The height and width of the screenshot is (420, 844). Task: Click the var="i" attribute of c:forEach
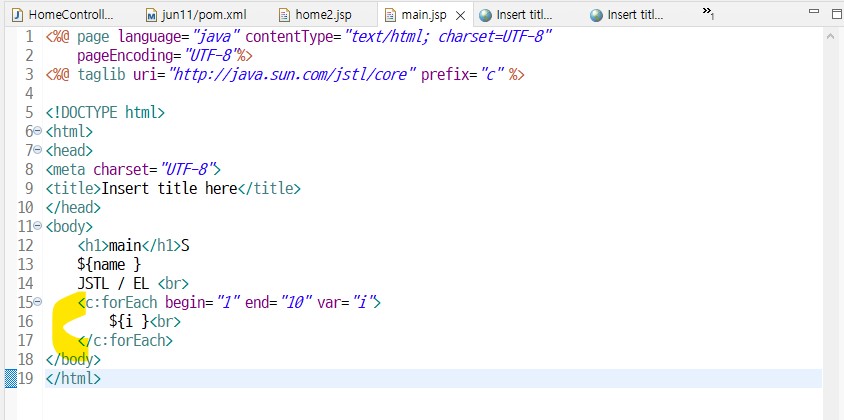pos(344,303)
